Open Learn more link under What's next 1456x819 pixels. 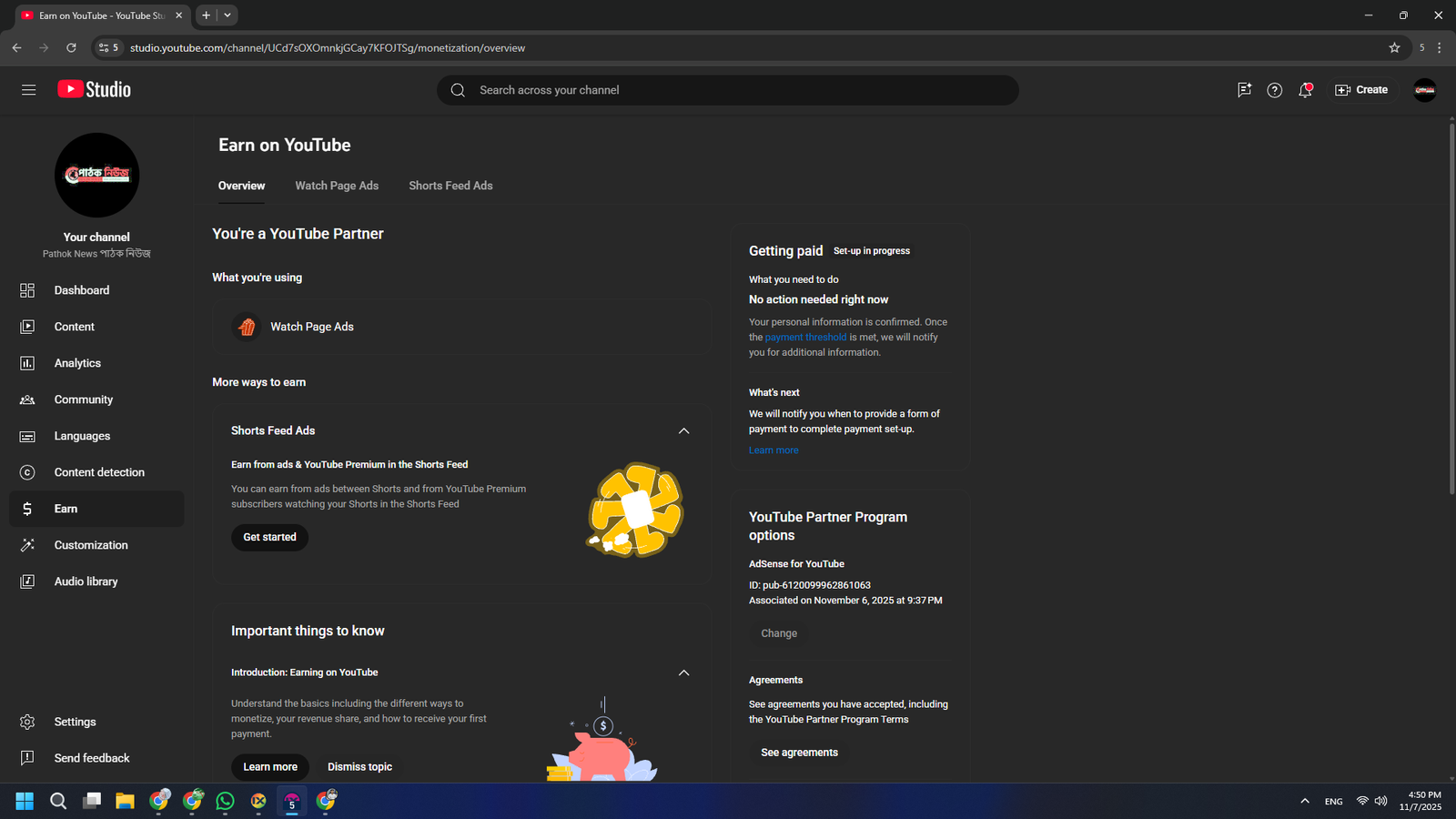click(773, 450)
